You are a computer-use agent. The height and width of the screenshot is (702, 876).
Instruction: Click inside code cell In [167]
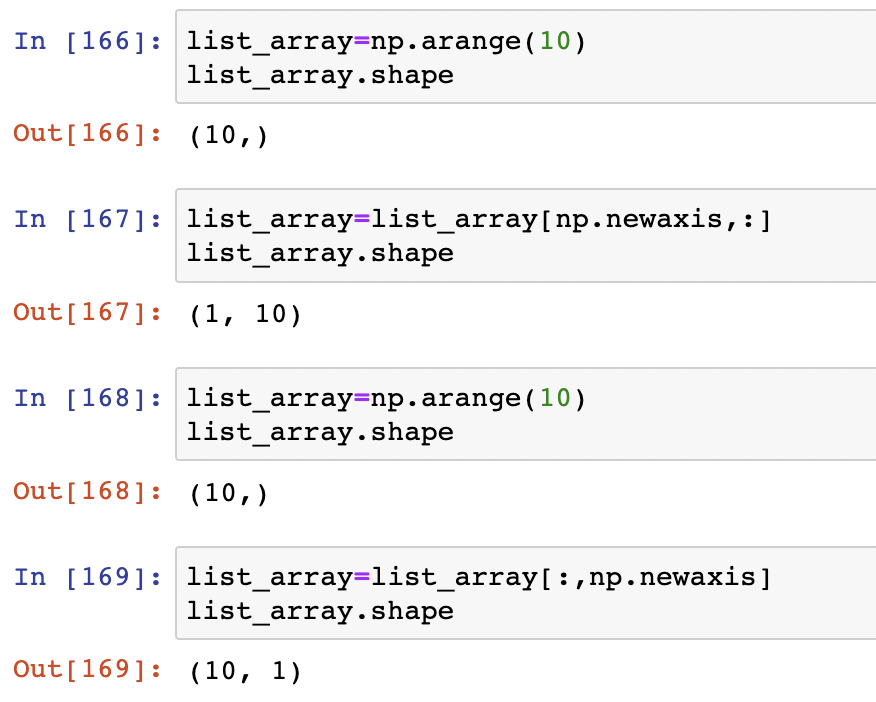click(x=526, y=236)
